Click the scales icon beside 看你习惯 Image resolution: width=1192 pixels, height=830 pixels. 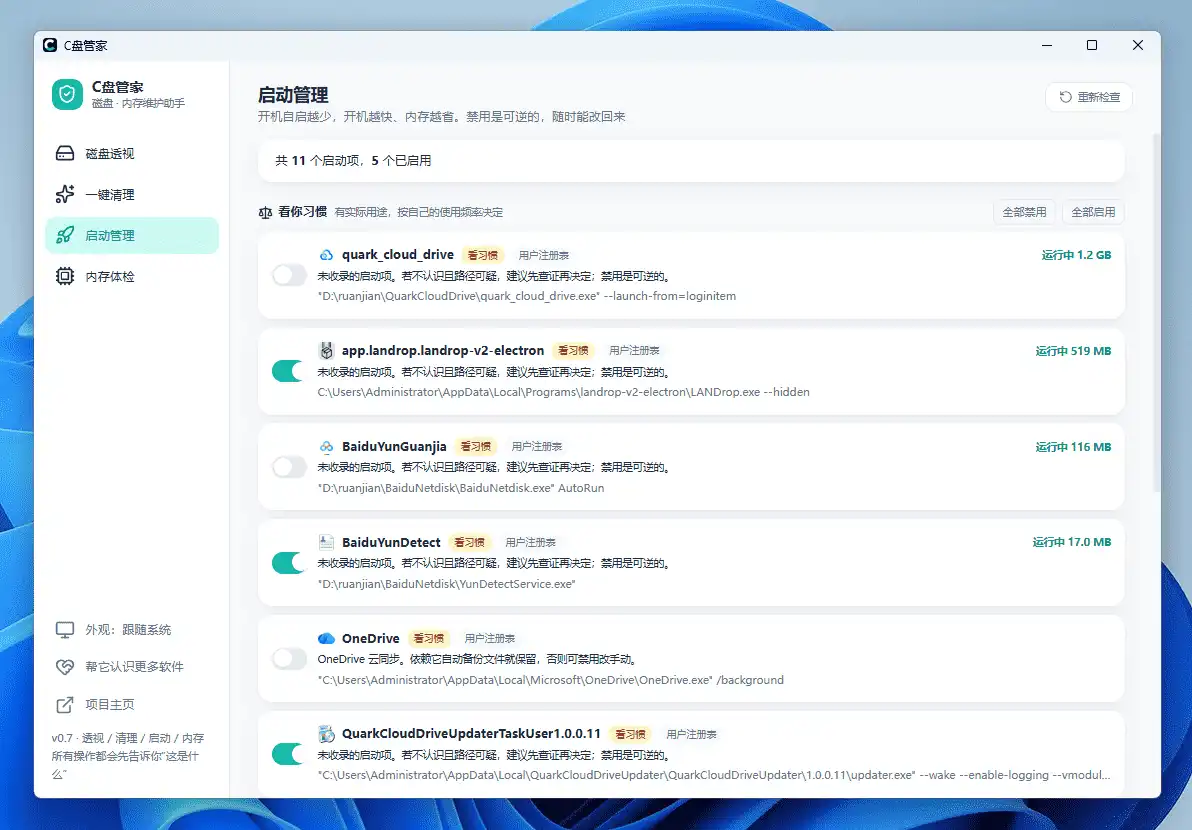pos(265,212)
